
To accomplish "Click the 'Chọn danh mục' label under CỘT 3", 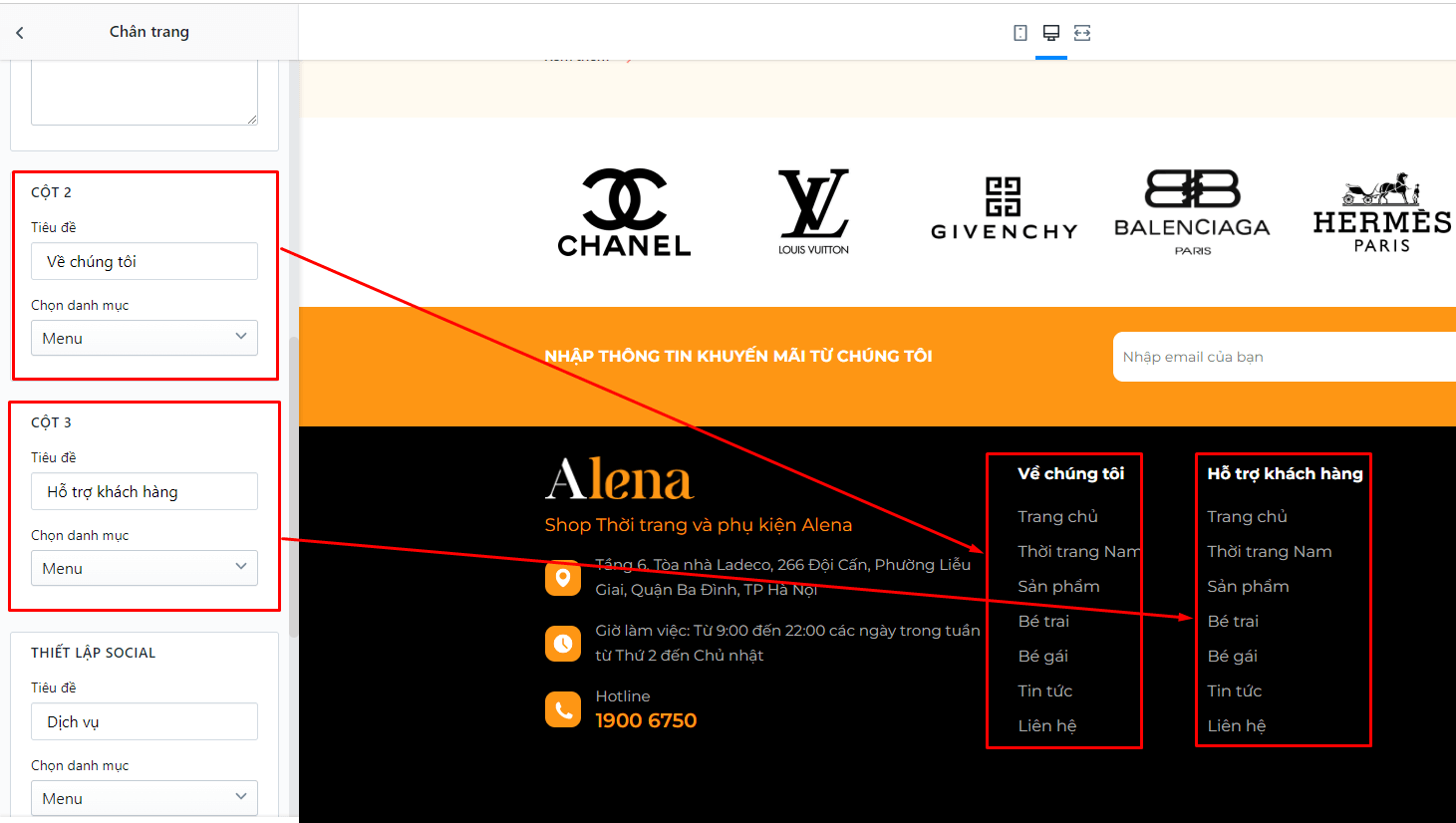I will coord(80,535).
